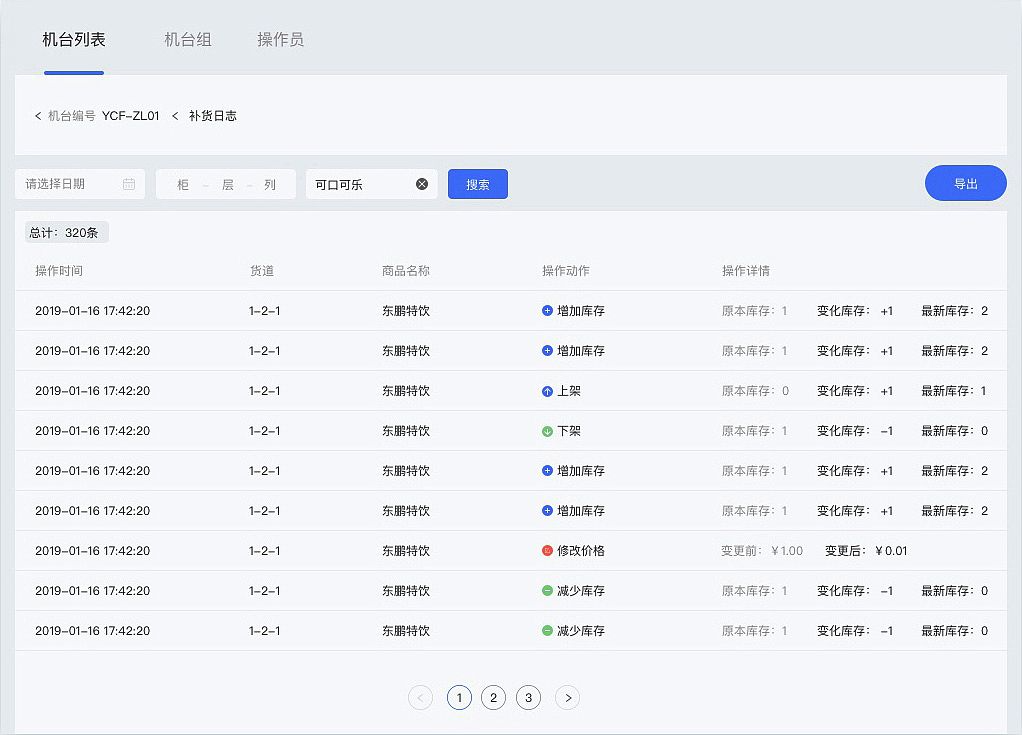Click the green down-arrow 下架 icon
1022x735 pixels.
(x=547, y=431)
